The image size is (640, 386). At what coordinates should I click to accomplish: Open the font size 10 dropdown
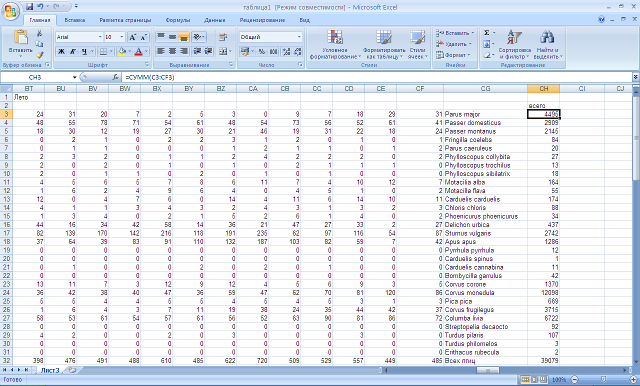click(x=122, y=37)
